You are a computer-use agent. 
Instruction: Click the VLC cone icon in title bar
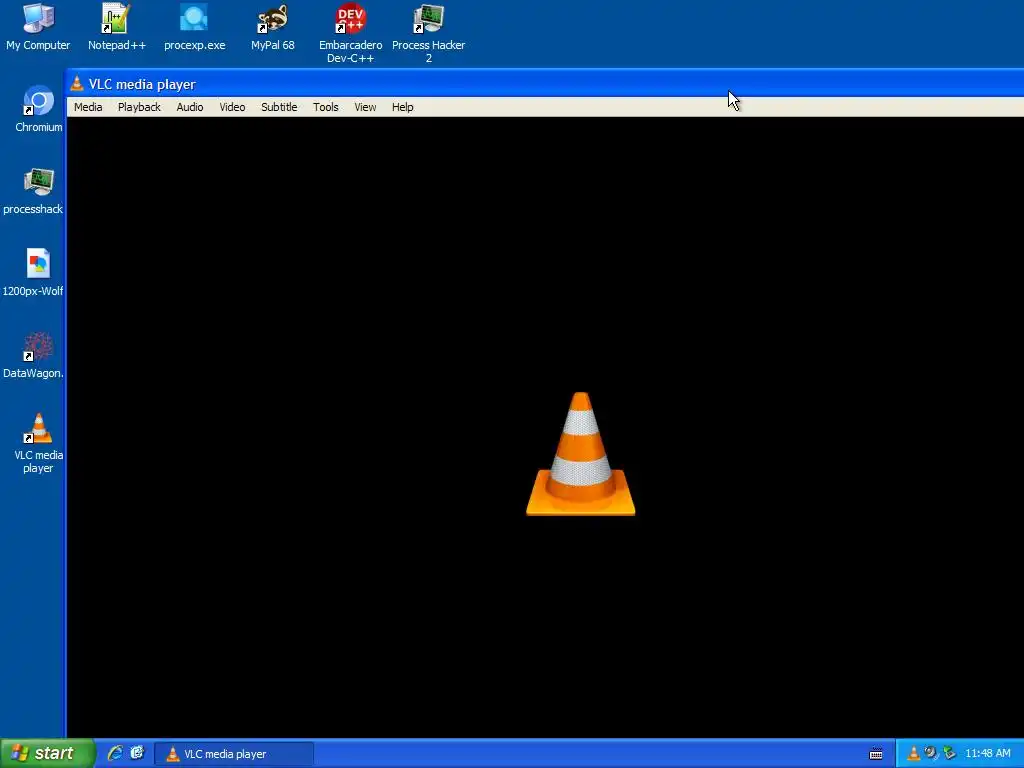tap(77, 84)
